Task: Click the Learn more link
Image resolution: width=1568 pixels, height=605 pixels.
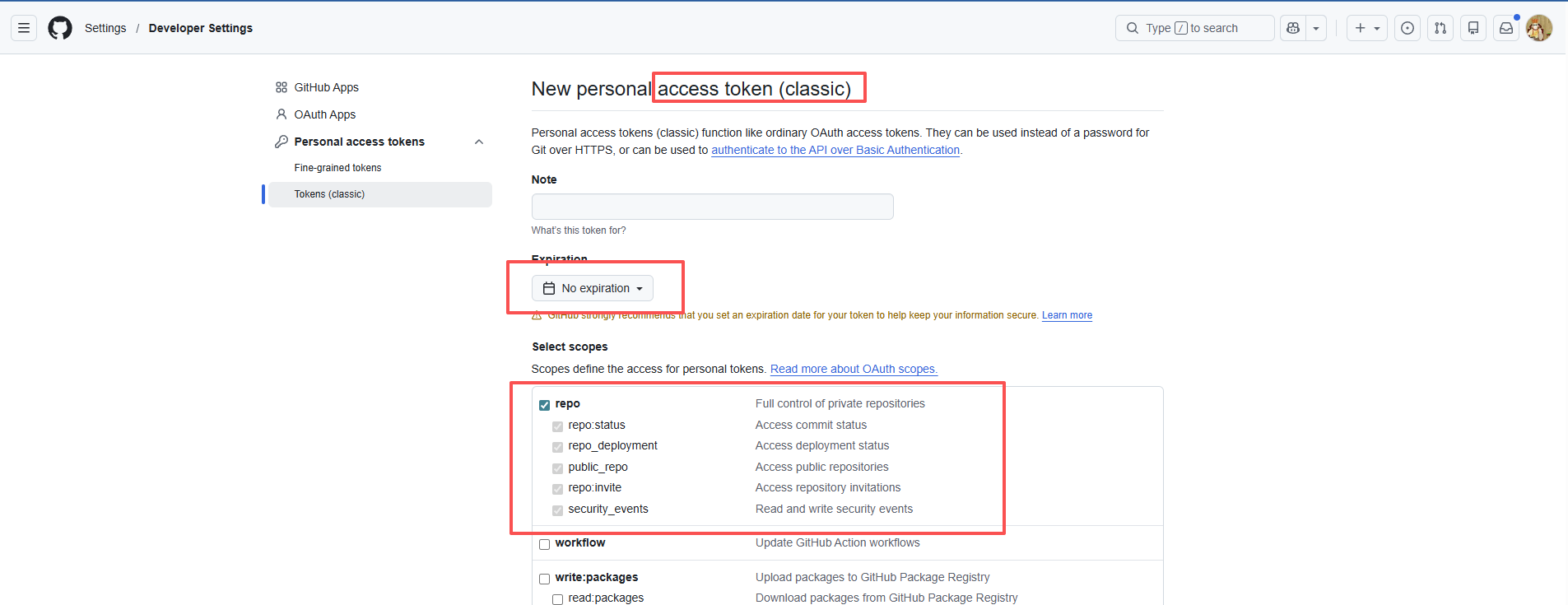Action: click(x=1067, y=315)
